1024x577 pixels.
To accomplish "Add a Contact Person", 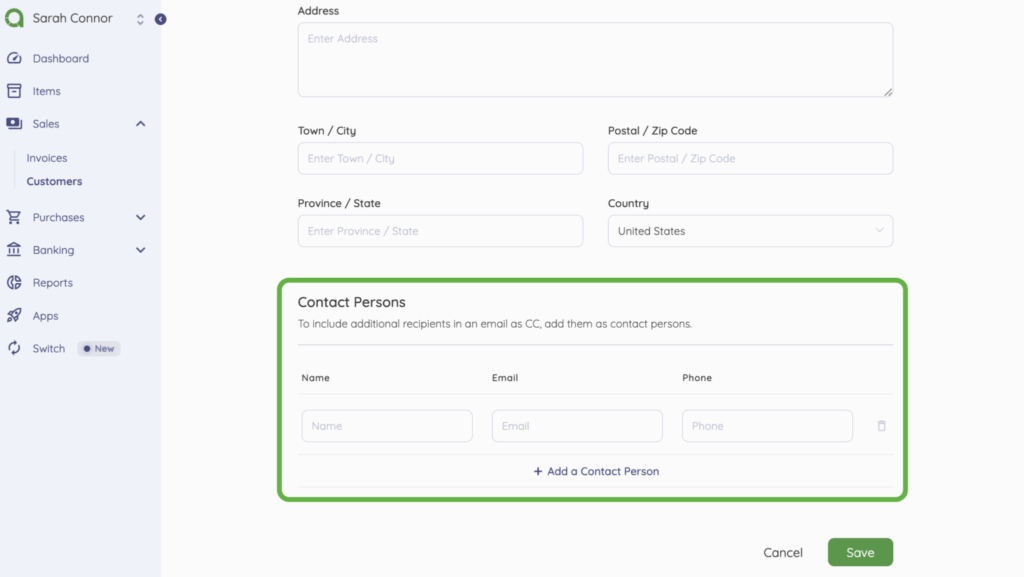I will click(x=596, y=471).
